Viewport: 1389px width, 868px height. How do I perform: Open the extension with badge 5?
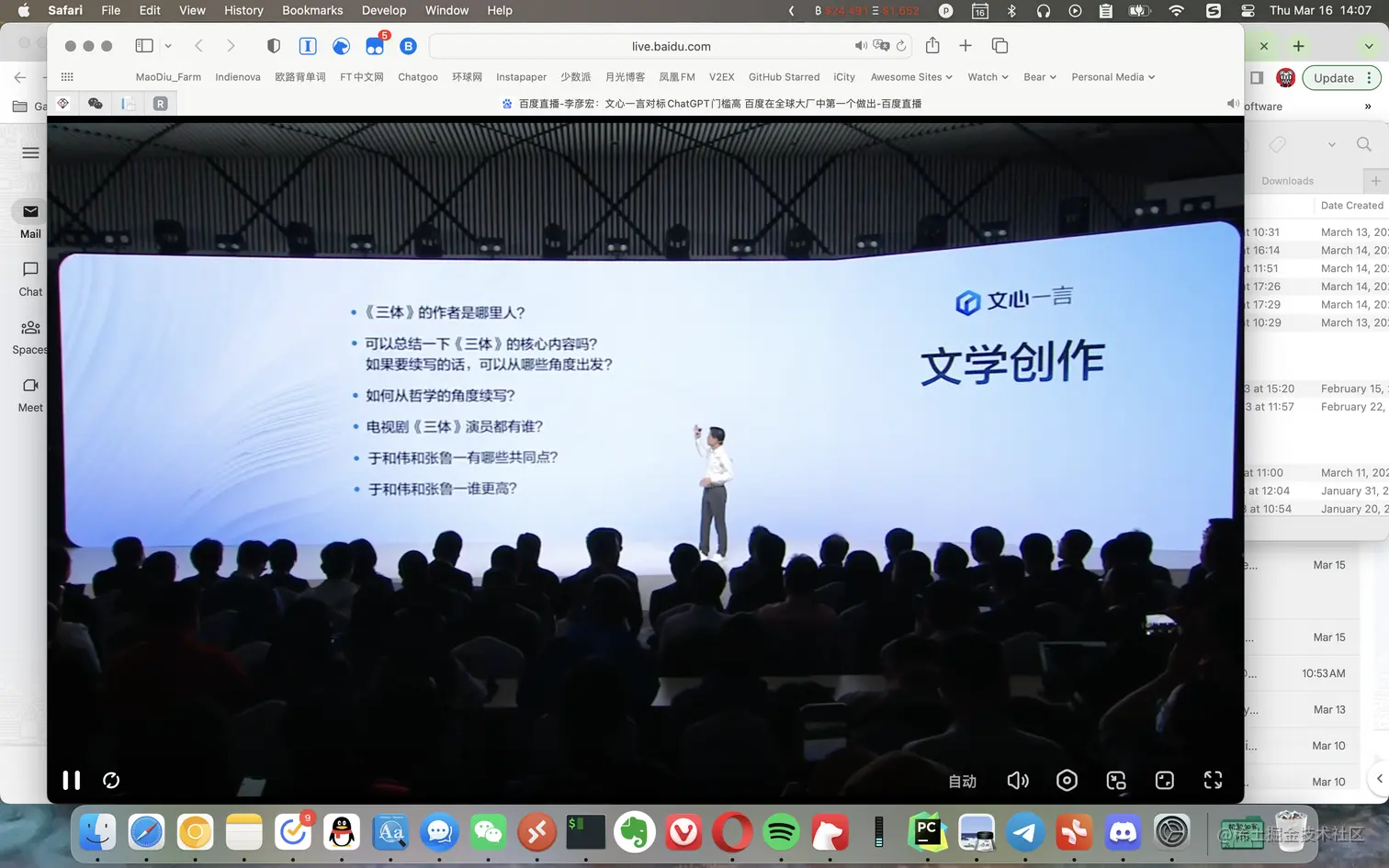[x=375, y=46]
